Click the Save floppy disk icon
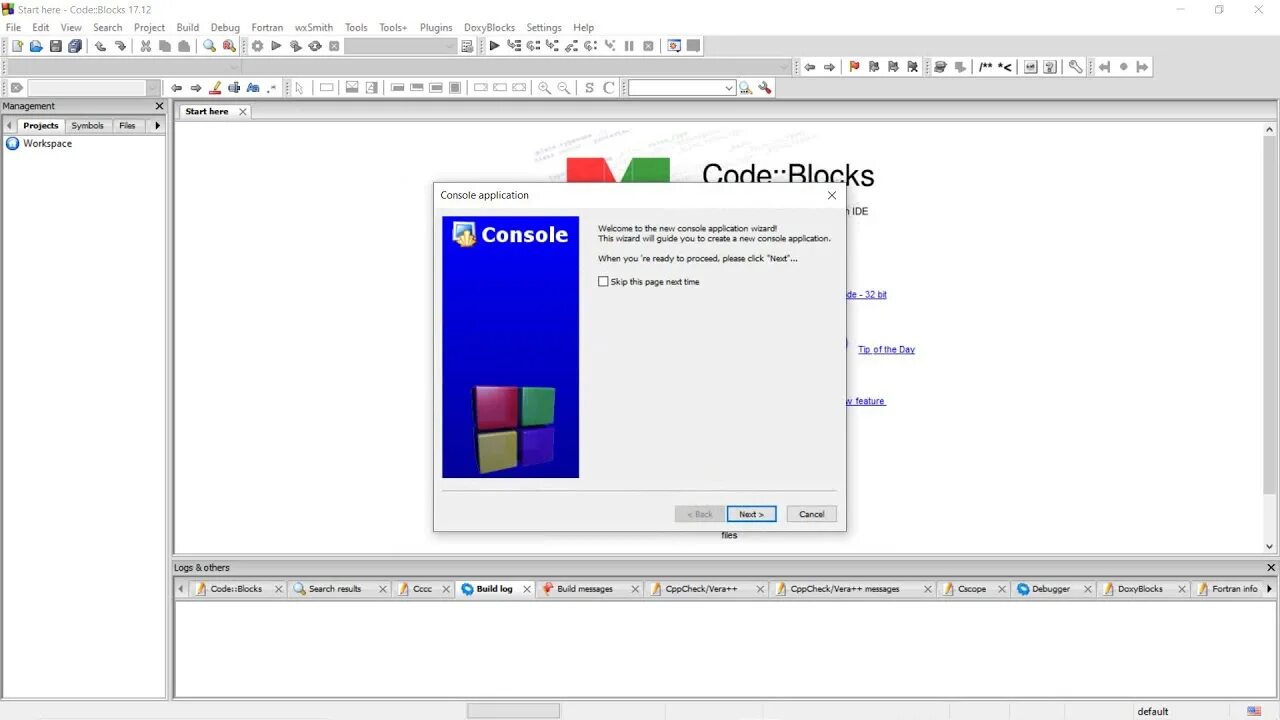The image size is (1280, 720). click(56, 46)
